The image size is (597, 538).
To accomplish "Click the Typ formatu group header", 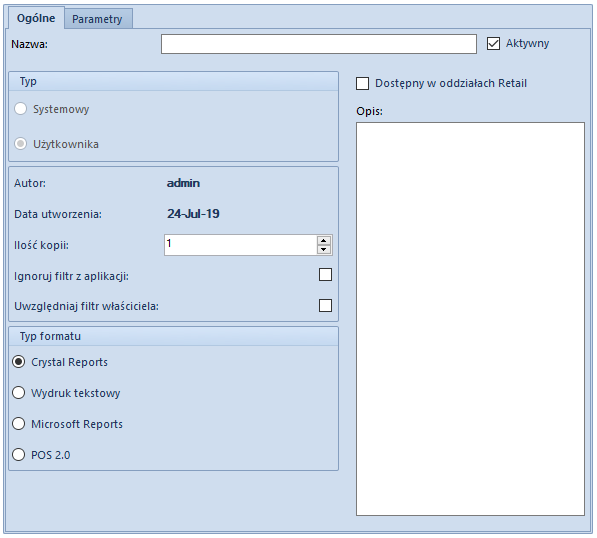I will point(173,336).
